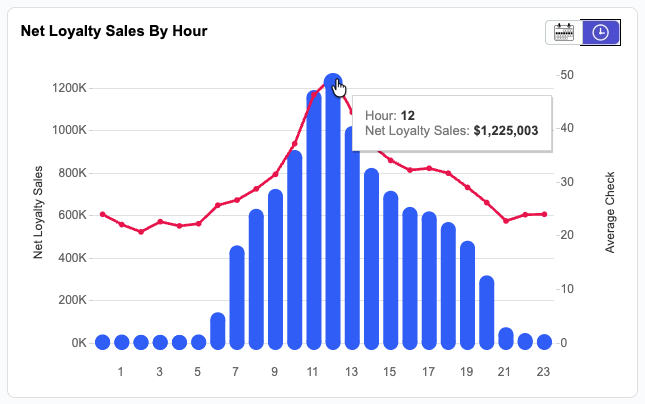Click the hour 5 sales dot
This screenshot has height=404, width=645.
[199, 342]
